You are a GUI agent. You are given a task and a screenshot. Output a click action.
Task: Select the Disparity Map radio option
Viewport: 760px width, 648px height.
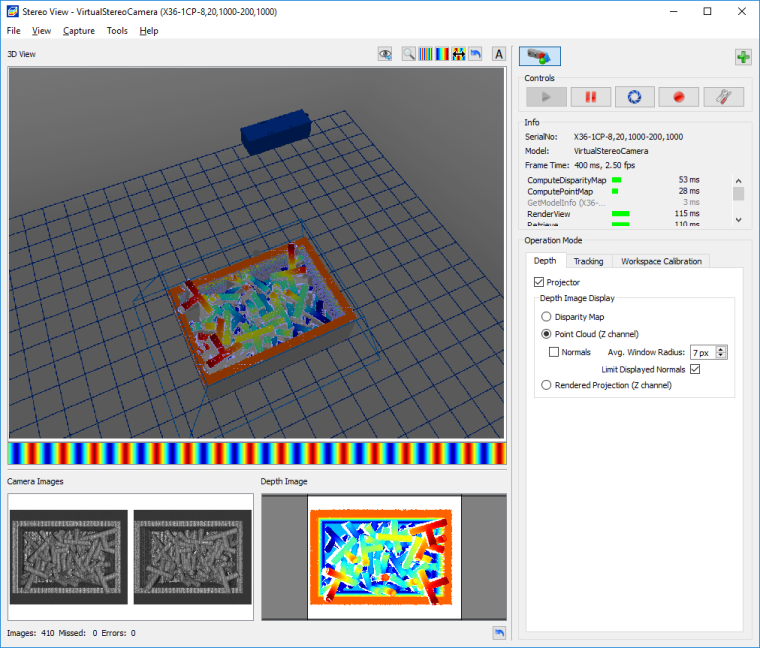pos(546,317)
